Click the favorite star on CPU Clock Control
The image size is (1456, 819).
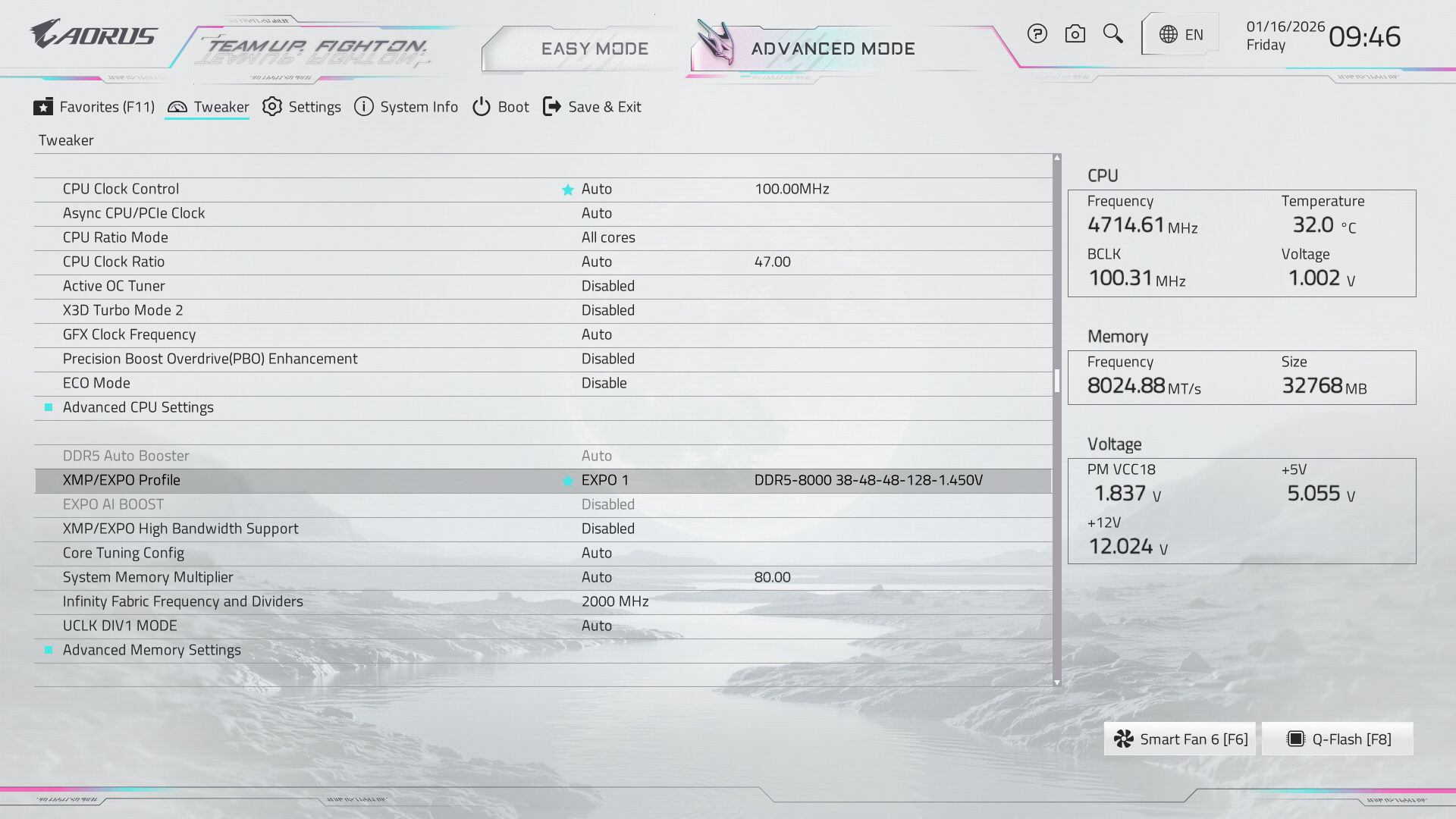pos(567,190)
